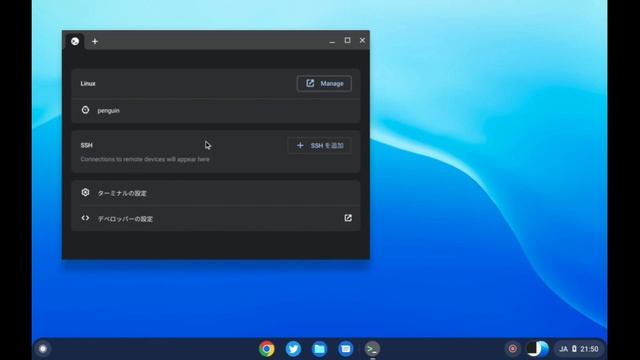
Task: Open the launcher button
Action: pos(43,349)
